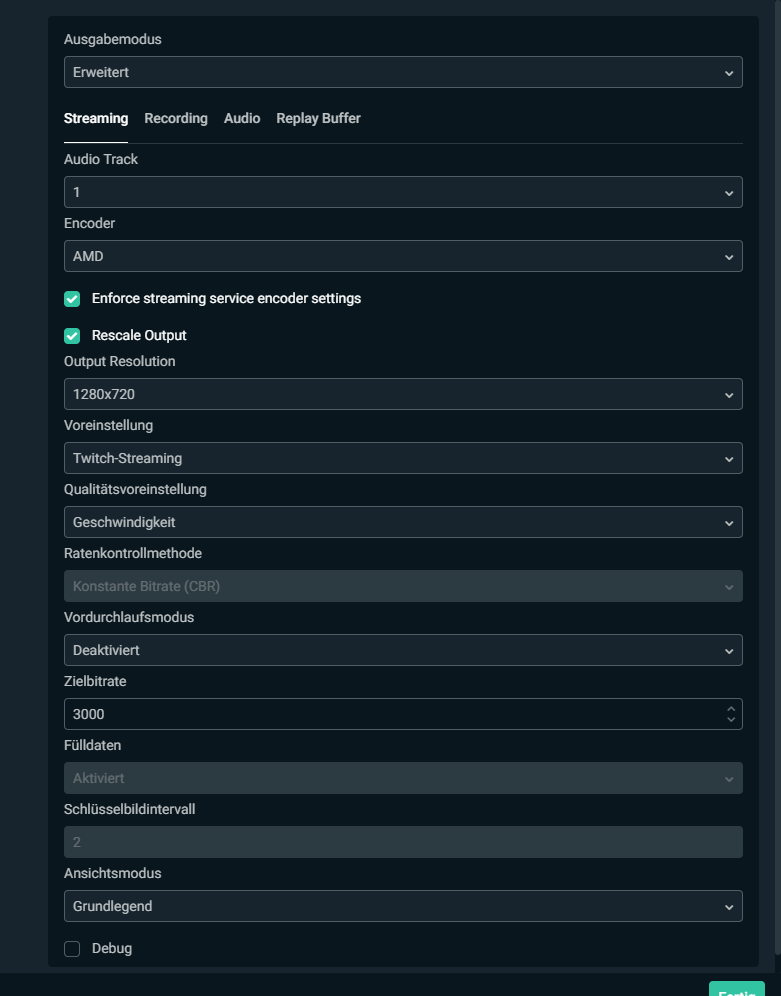Click the chevron icon of Voreinstellung Twitch-Streaming
Screen dimensions: 781x996
tap(729, 459)
